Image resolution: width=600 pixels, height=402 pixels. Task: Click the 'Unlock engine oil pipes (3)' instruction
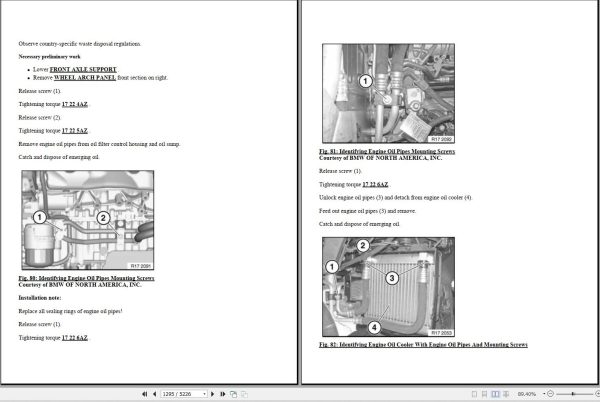pos(396,198)
